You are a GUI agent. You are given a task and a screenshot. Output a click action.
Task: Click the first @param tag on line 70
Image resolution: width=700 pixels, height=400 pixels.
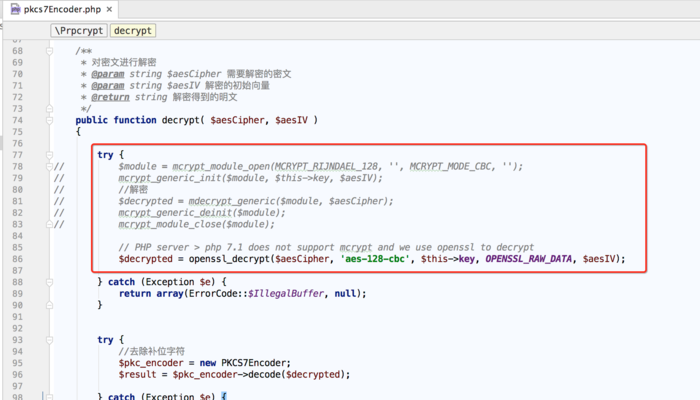coord(108,74)
